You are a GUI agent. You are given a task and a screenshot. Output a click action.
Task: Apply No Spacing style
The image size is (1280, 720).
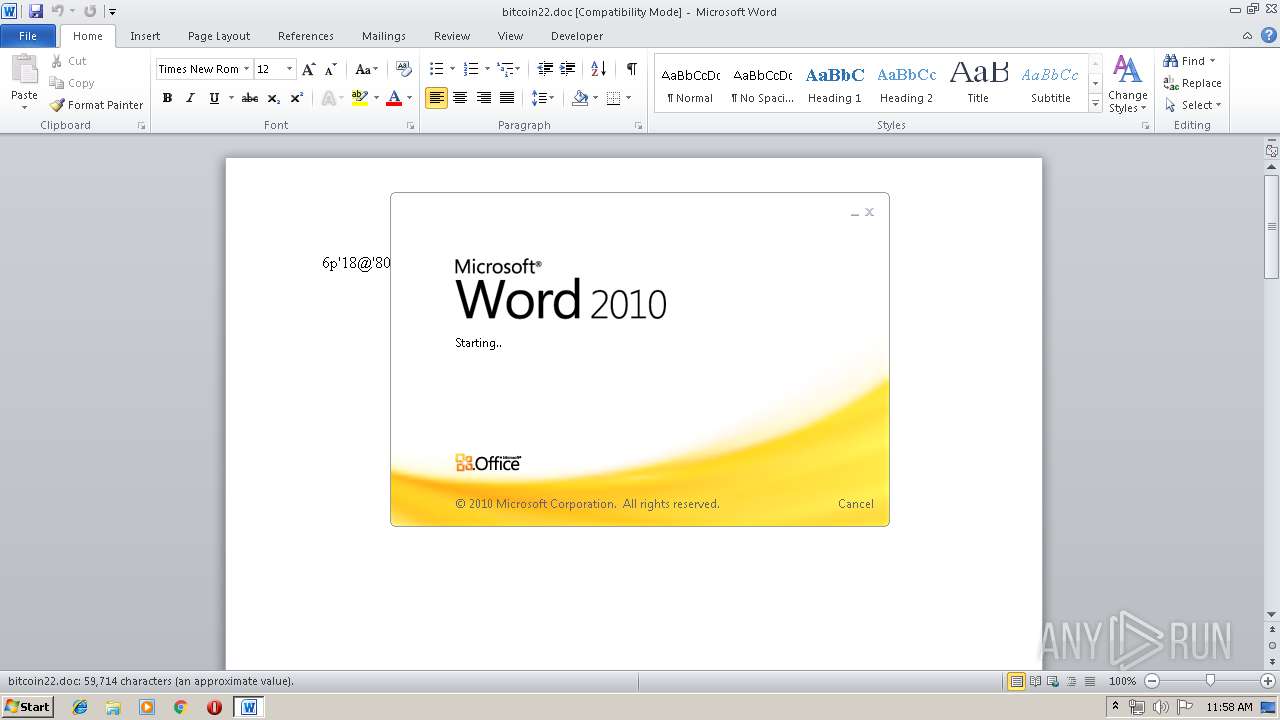(762, 84)
